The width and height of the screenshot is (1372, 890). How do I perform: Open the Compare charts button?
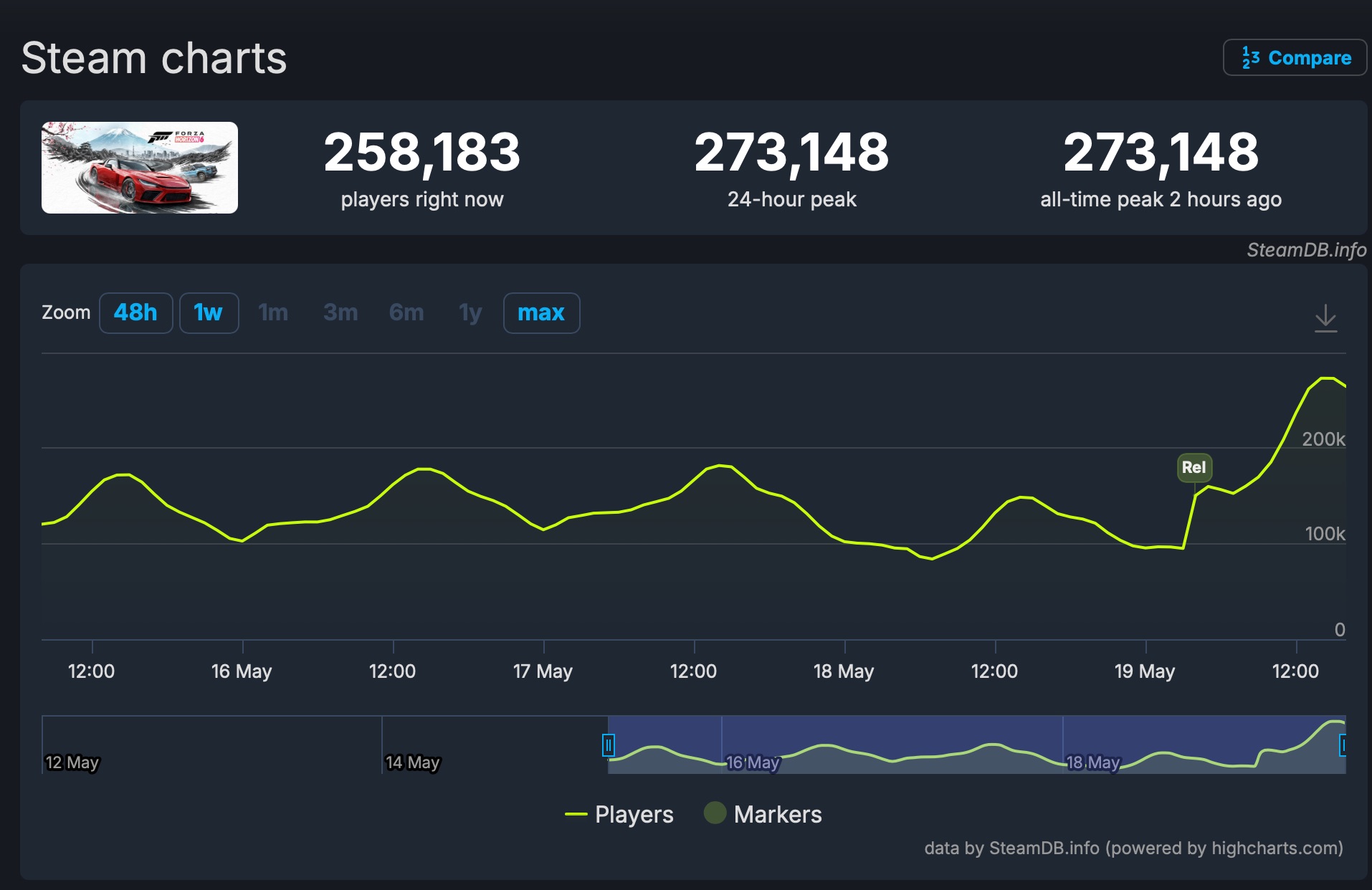tap(1295, 57)
